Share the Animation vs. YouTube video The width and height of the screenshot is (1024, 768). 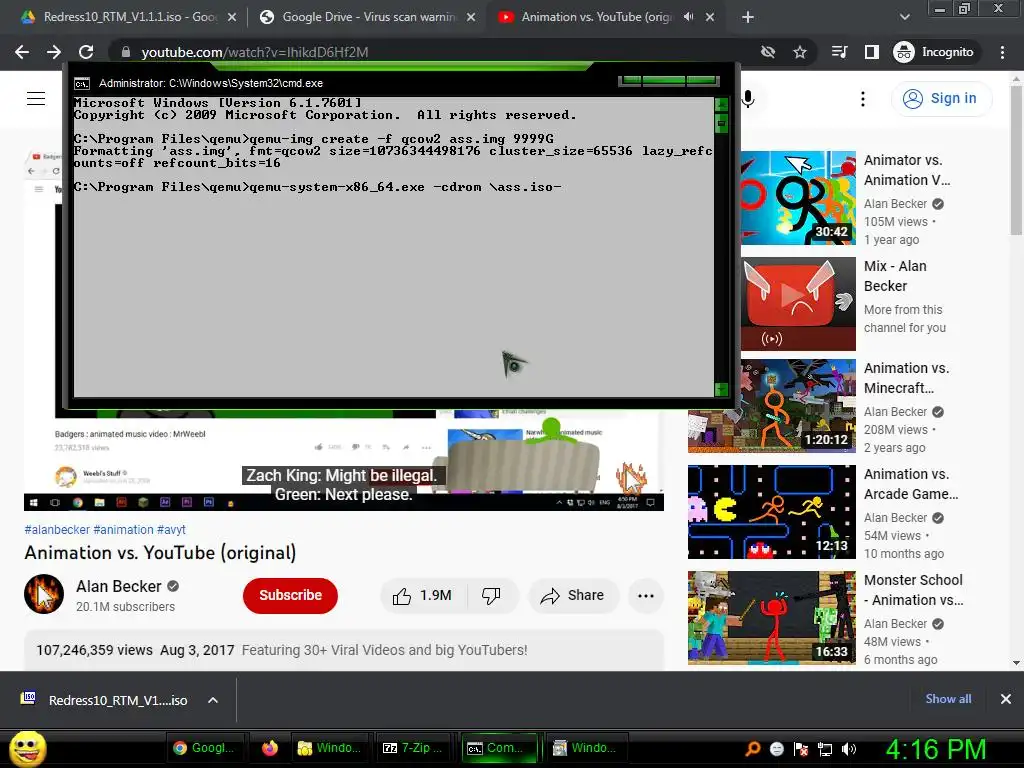(x=573, y=596)
